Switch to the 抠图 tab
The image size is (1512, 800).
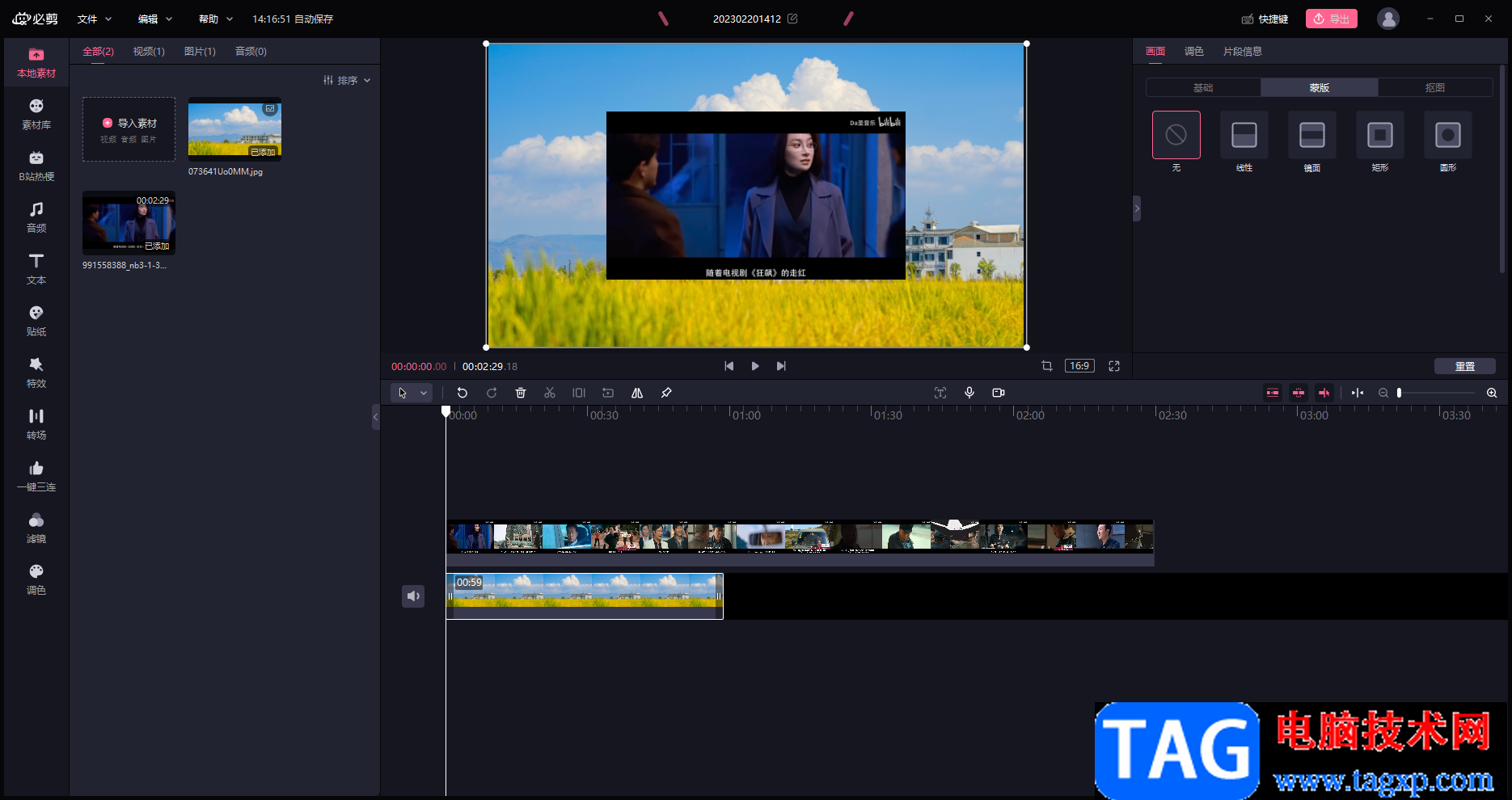point(1434,87)
